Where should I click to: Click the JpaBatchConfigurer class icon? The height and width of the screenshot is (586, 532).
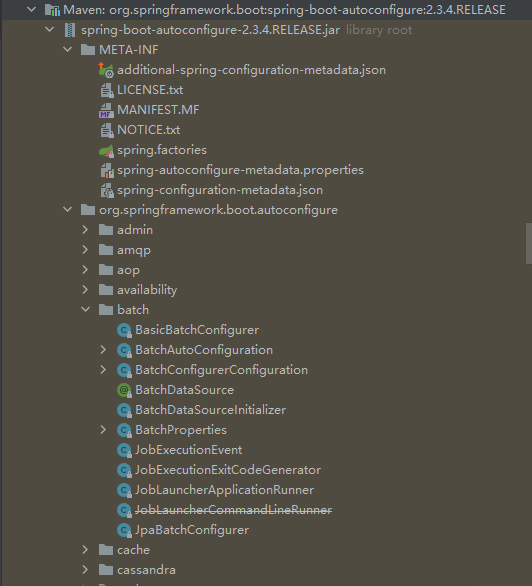[x=124, y=530]
